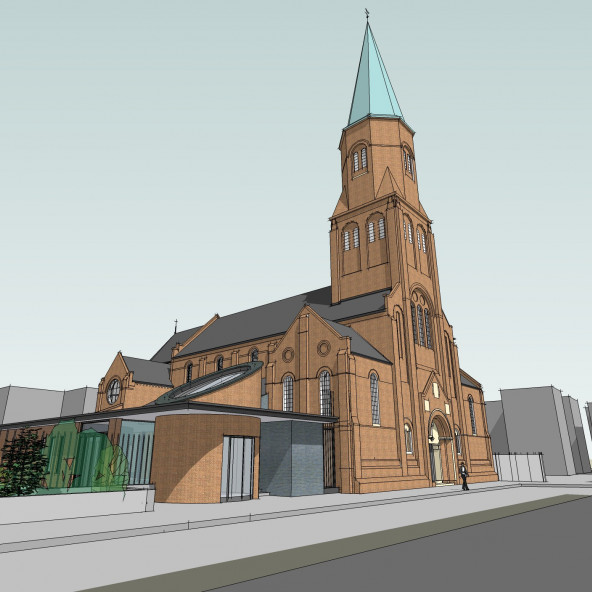Select the elliptical skylight ring on annex roof
This screenshot has width=592, height=592.
210,382
